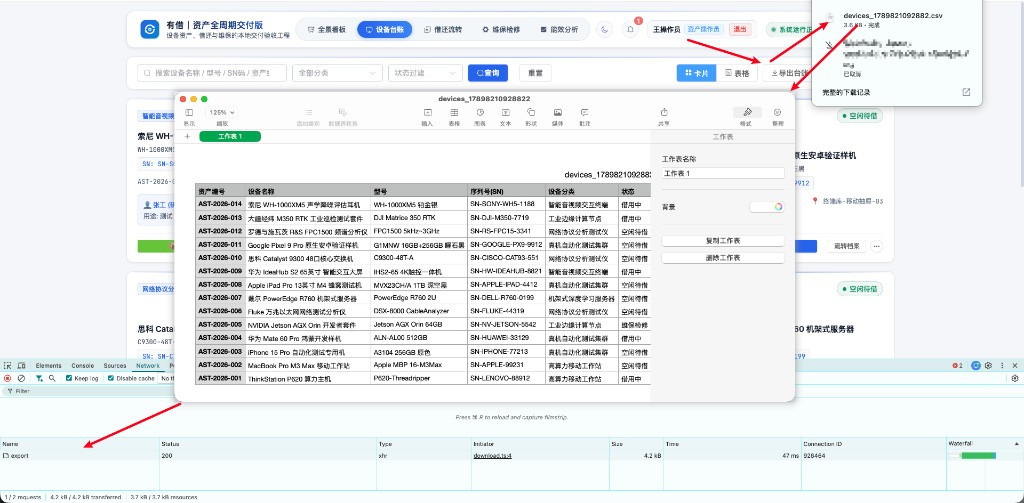Toggle the Keep log checkbox
This screenshot has width=1024, height=503.
click(69, 378)
